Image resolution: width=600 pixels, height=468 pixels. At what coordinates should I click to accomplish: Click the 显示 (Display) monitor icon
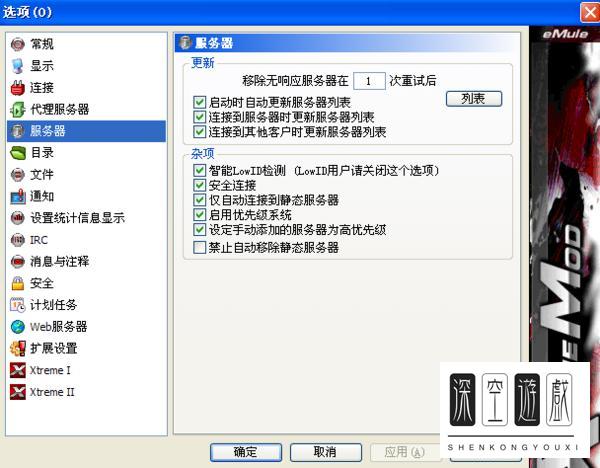click(18, 66)
